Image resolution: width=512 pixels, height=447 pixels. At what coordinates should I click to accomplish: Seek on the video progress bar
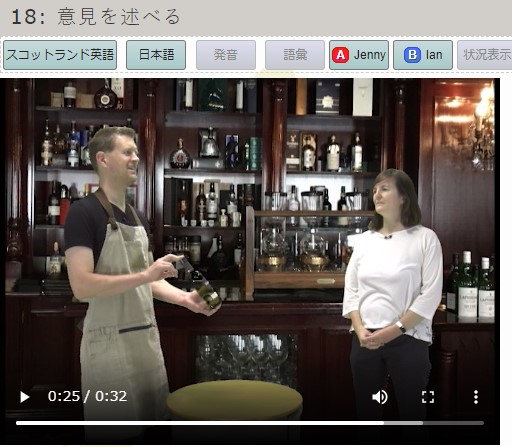click(x=250, y=423)
